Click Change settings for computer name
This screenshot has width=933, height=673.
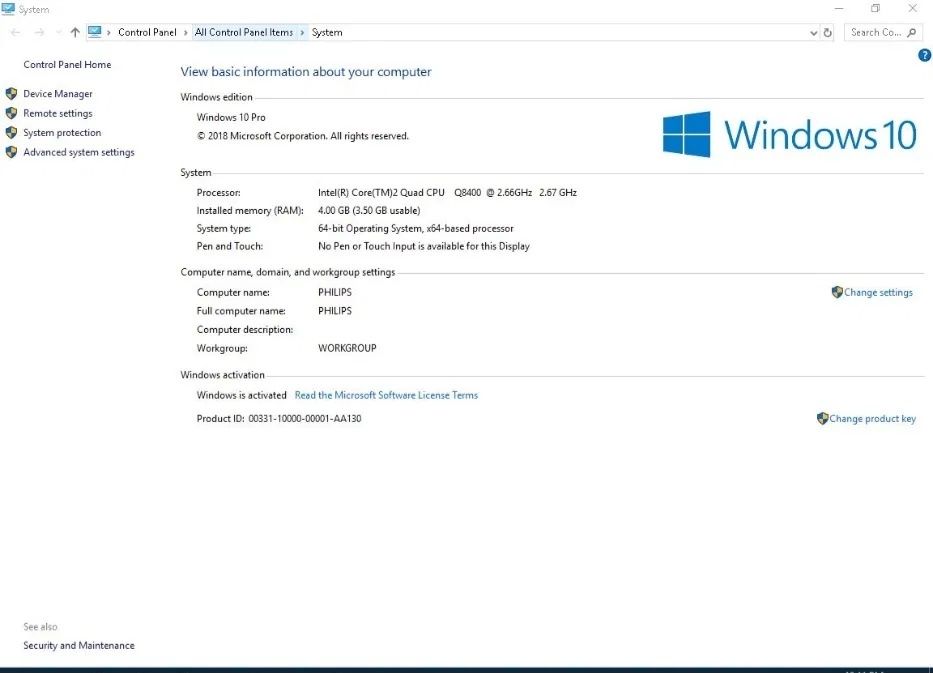tap(878, 292)
